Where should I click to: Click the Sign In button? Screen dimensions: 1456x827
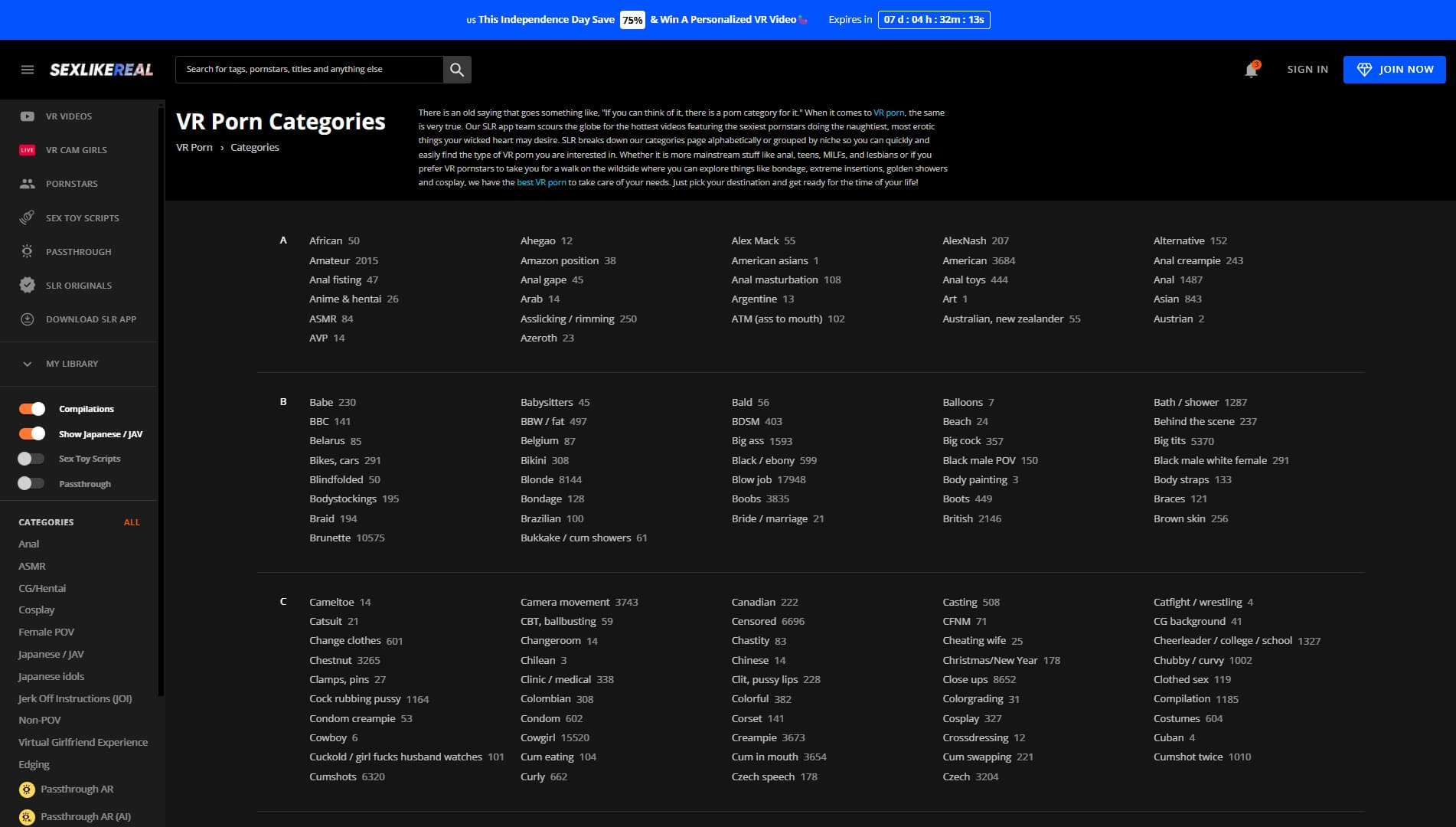[1307, 70]
